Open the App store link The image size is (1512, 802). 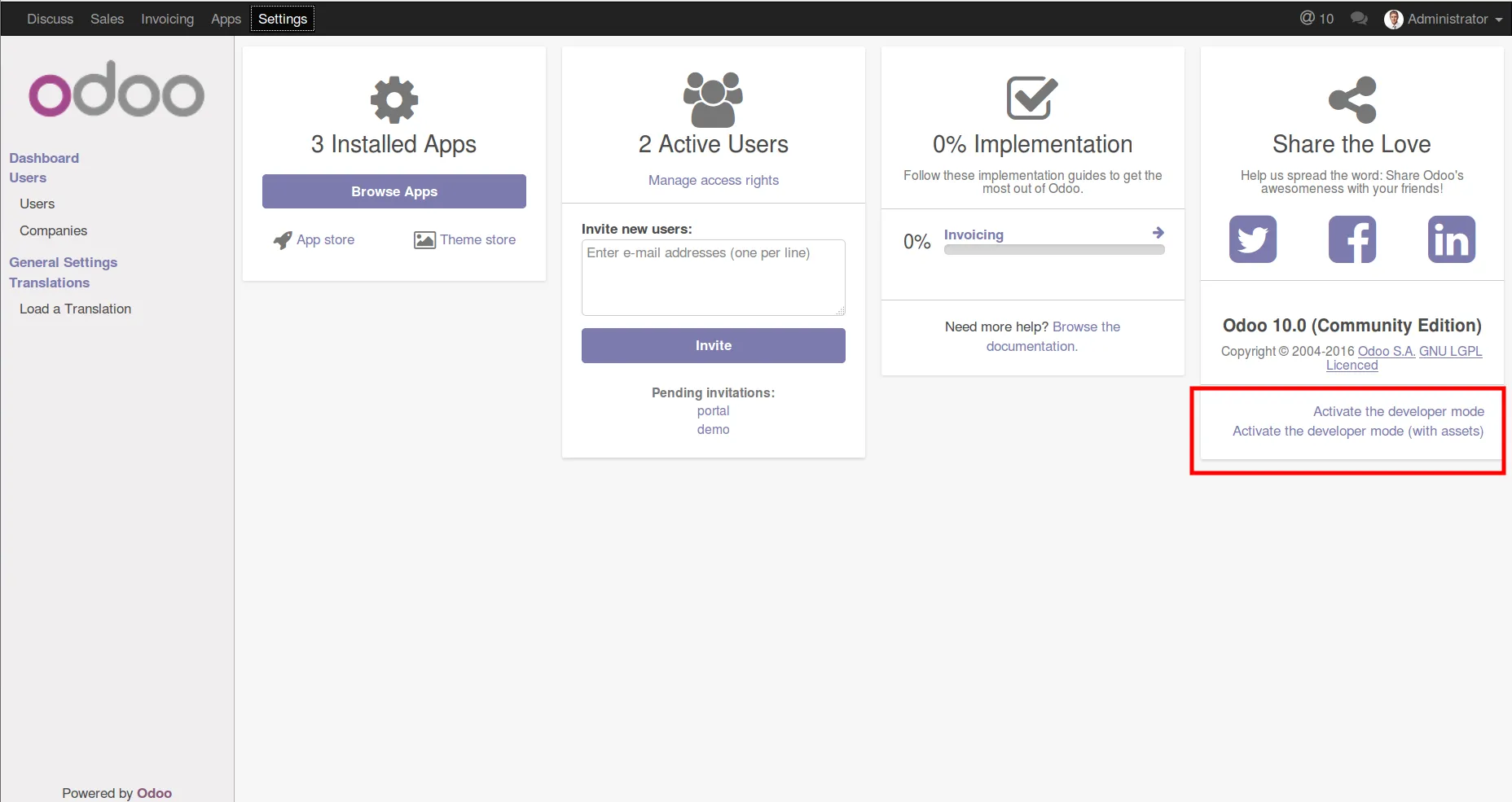pyautogui.click(x=326, y=239)
